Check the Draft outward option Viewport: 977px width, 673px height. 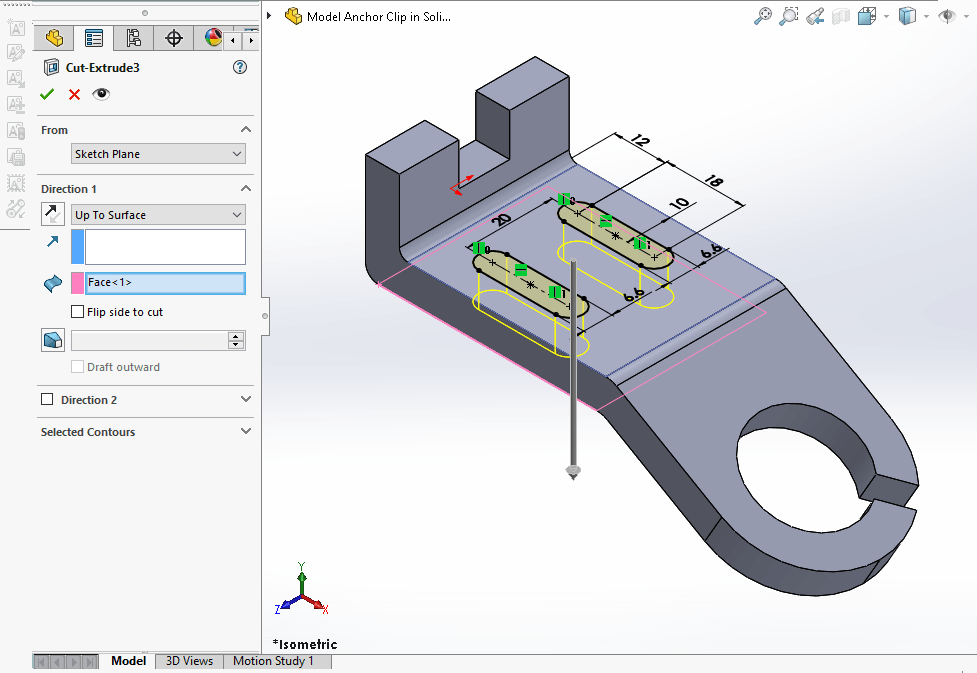click(77, 366)
